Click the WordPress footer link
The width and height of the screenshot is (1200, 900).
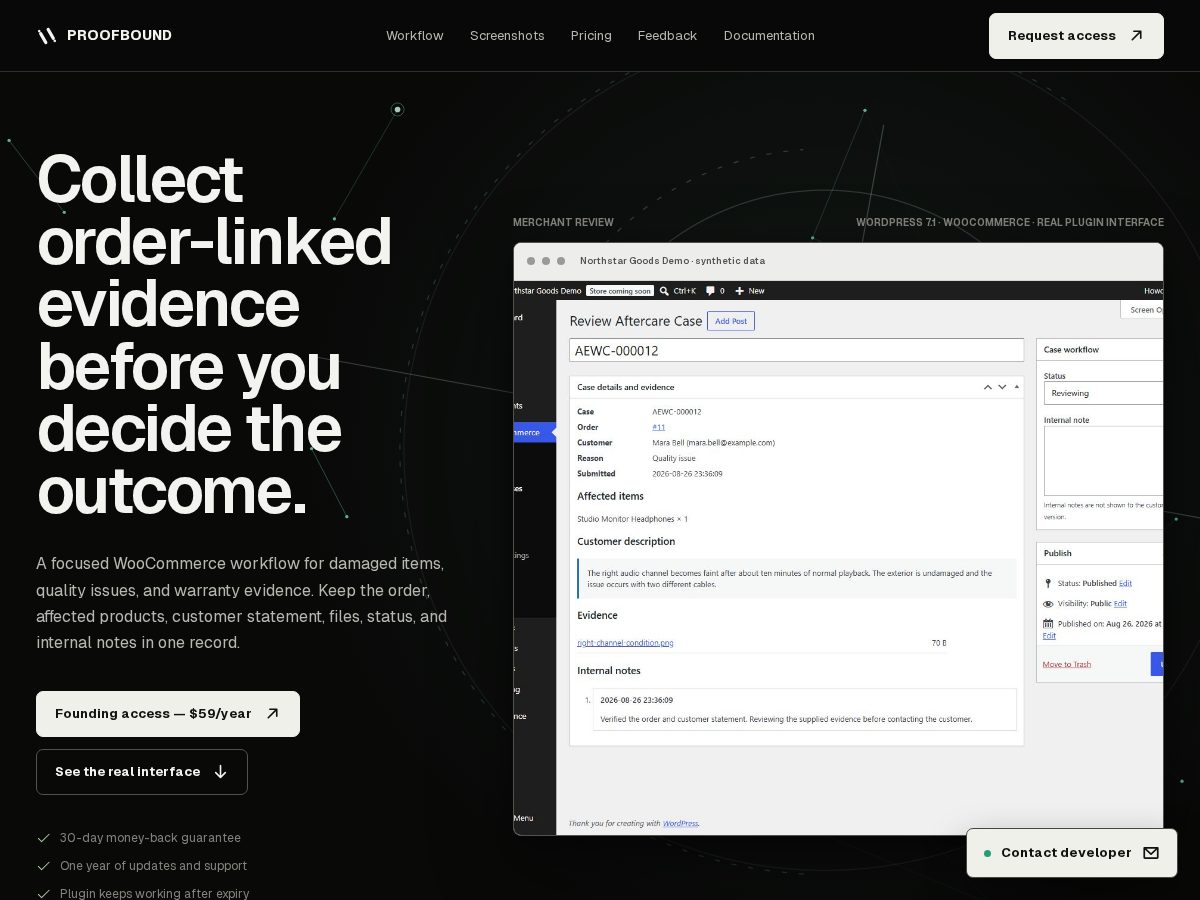(680, 823)
